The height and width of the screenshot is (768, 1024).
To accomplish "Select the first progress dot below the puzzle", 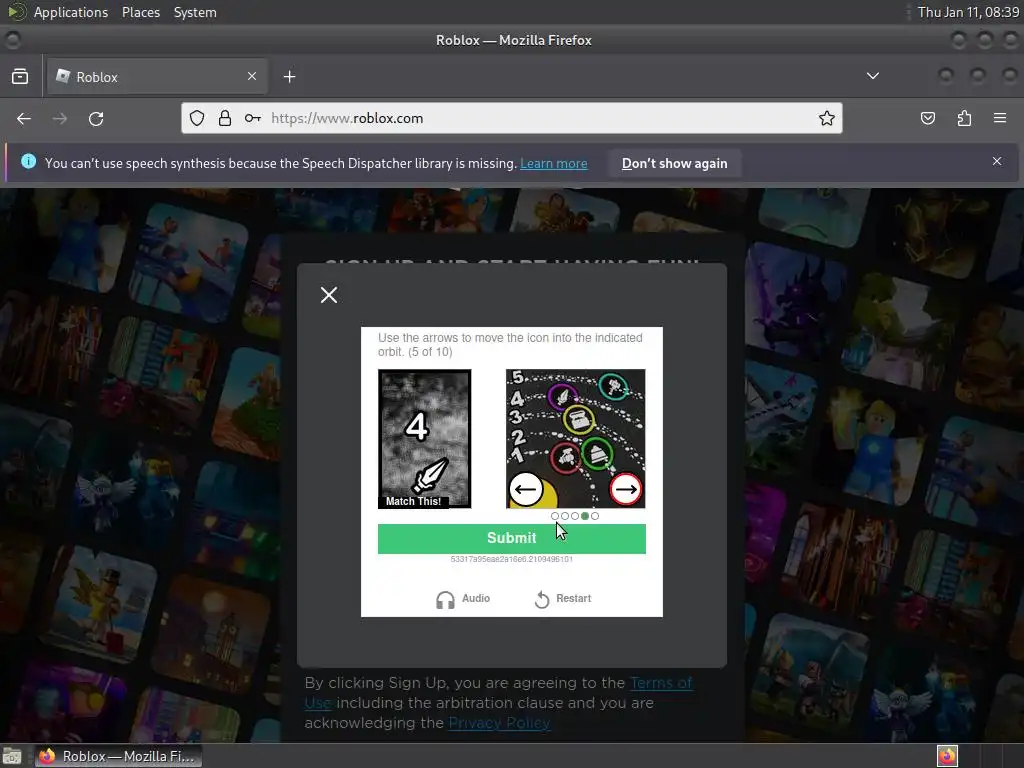I will 555,516.
